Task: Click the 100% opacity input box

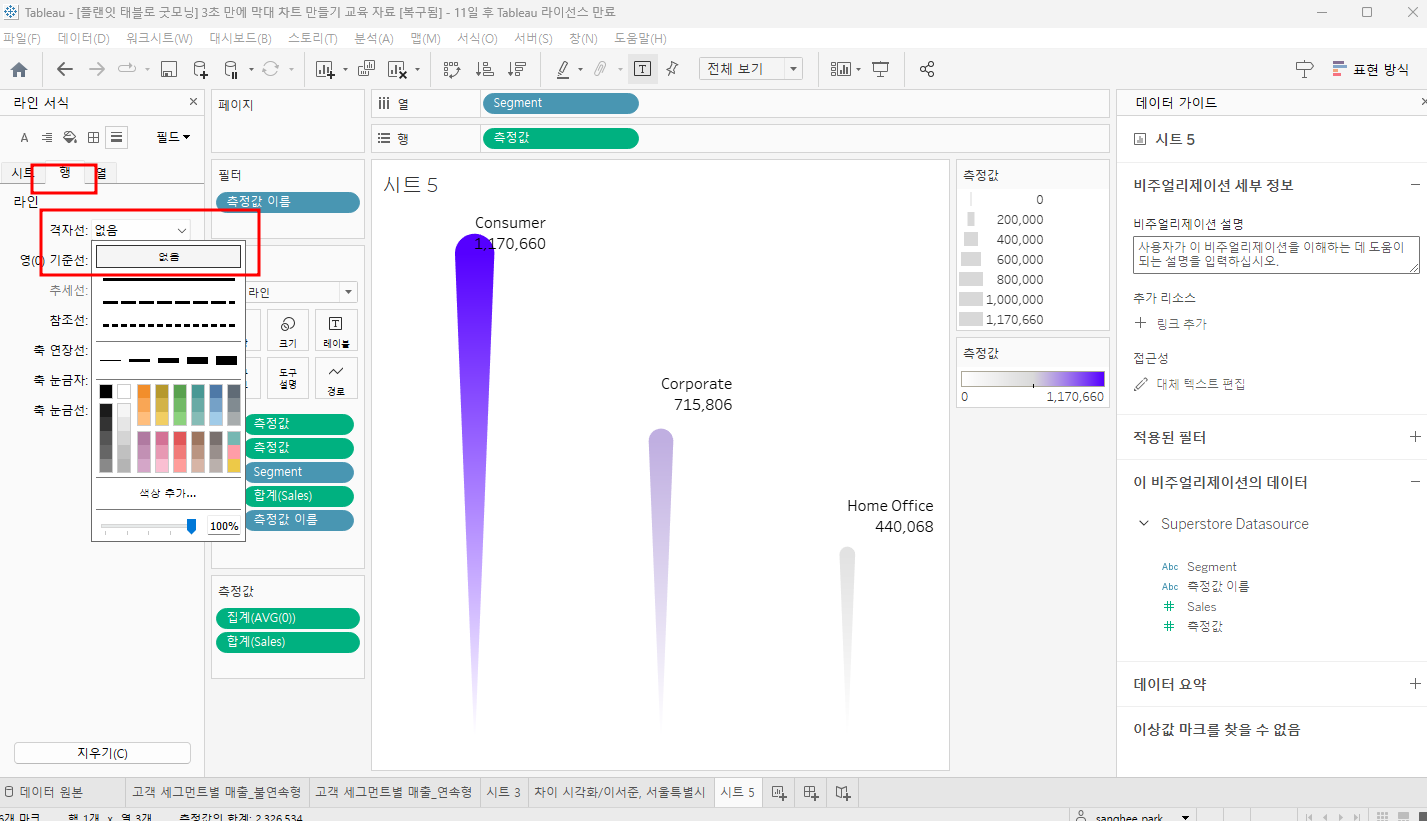Action: coord(224,526)
